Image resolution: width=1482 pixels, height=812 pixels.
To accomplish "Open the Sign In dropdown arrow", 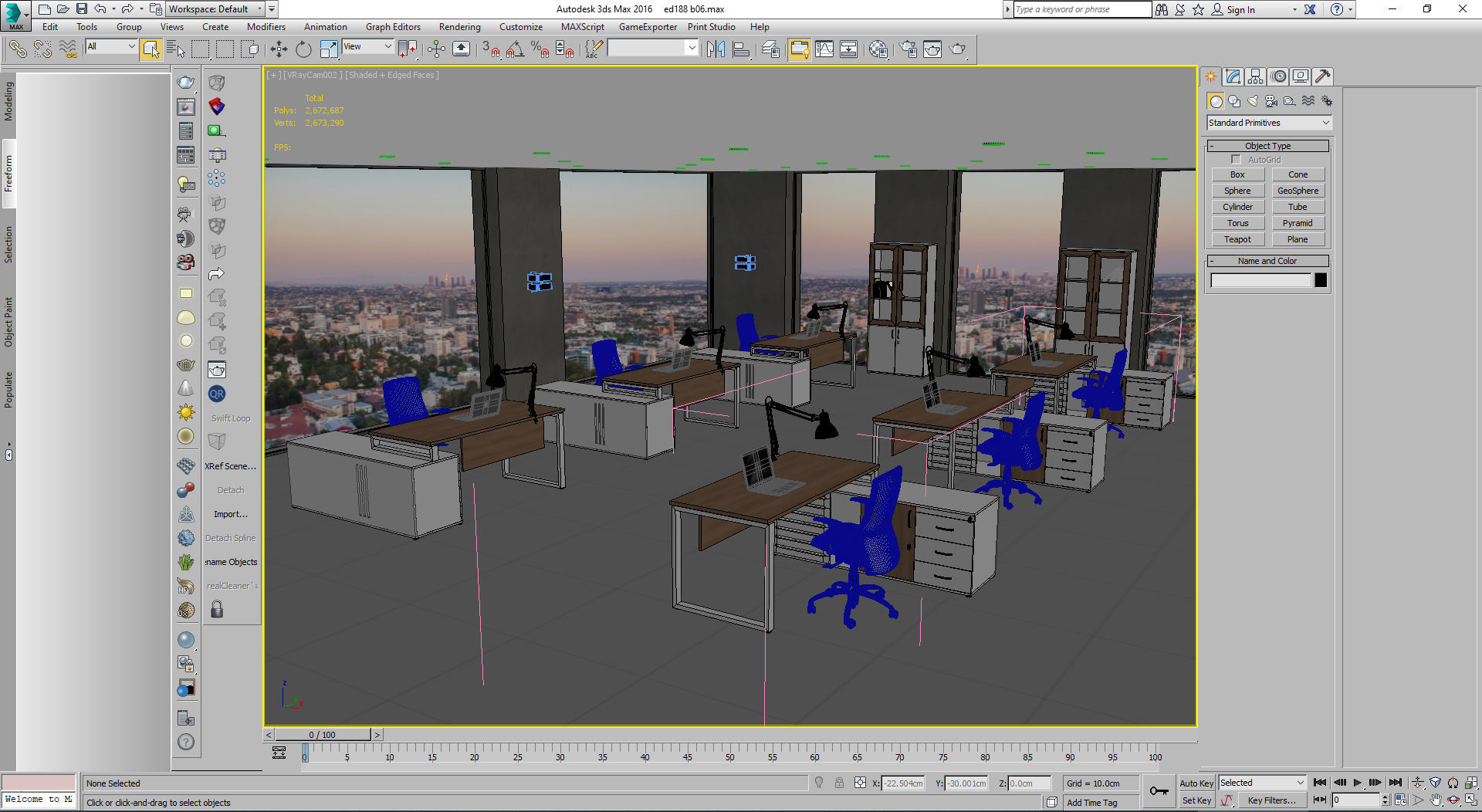I will pos(1294,10).
